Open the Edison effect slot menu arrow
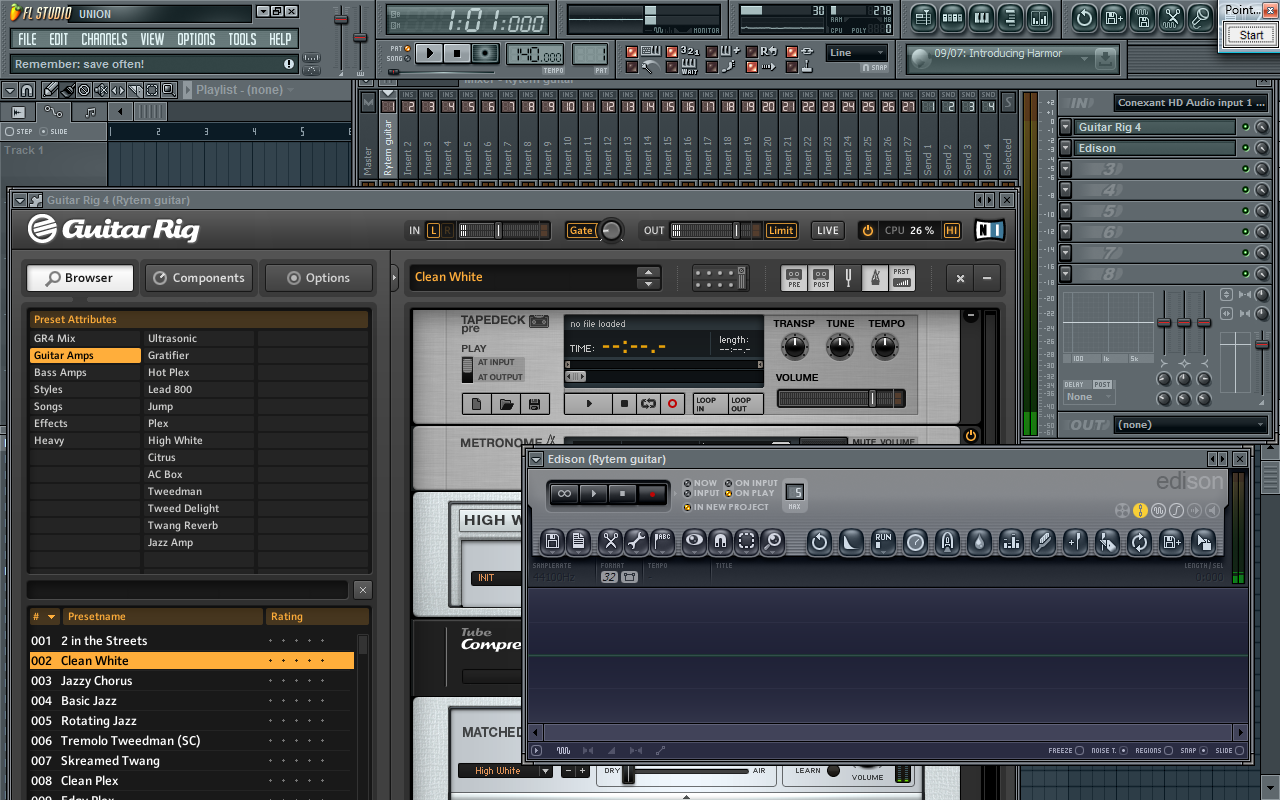The height and width of the screenshot is (800, 1280). (1066, 148)
